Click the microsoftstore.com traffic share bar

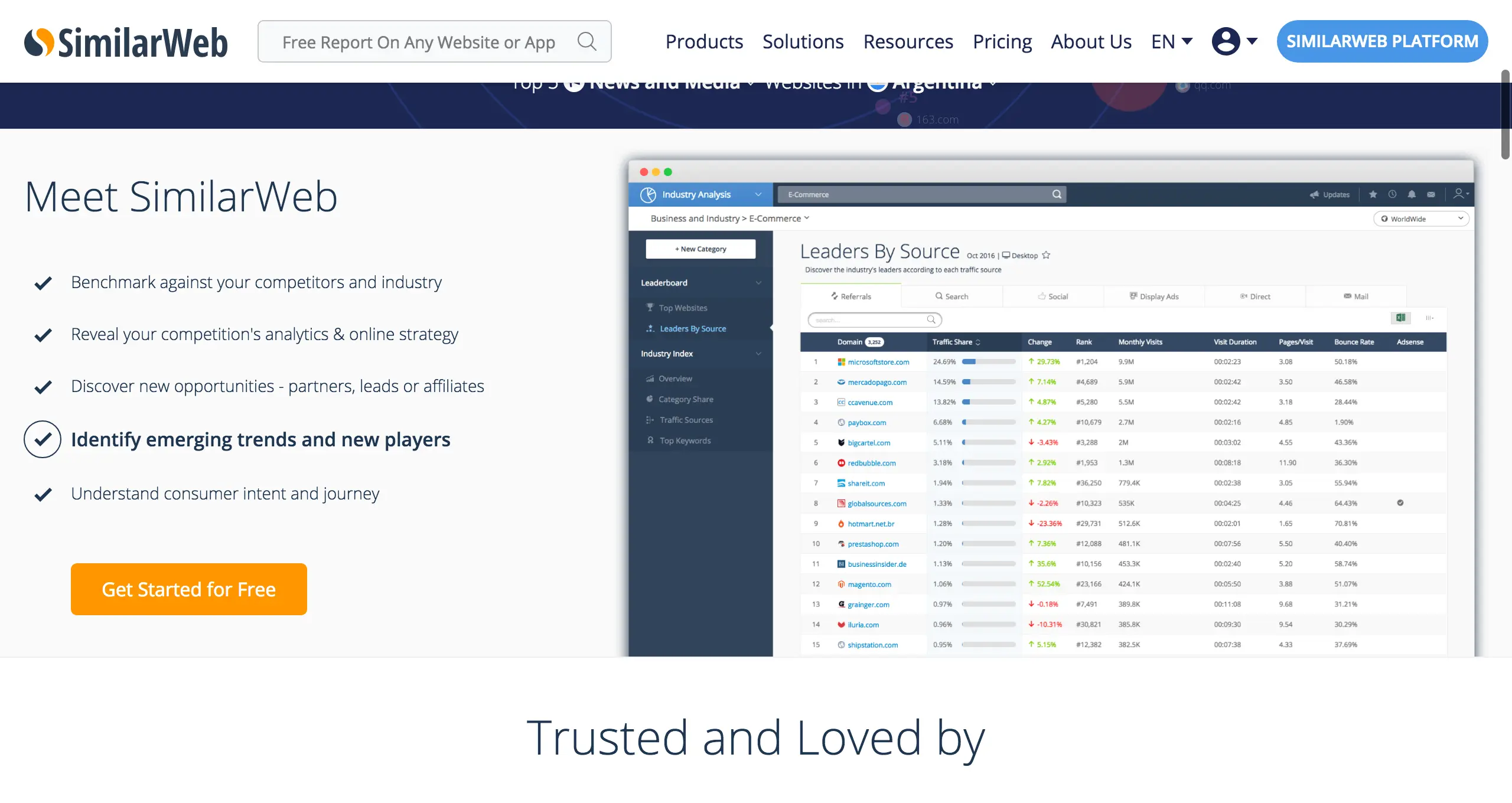pyautogui.click(x=989, y=362)
